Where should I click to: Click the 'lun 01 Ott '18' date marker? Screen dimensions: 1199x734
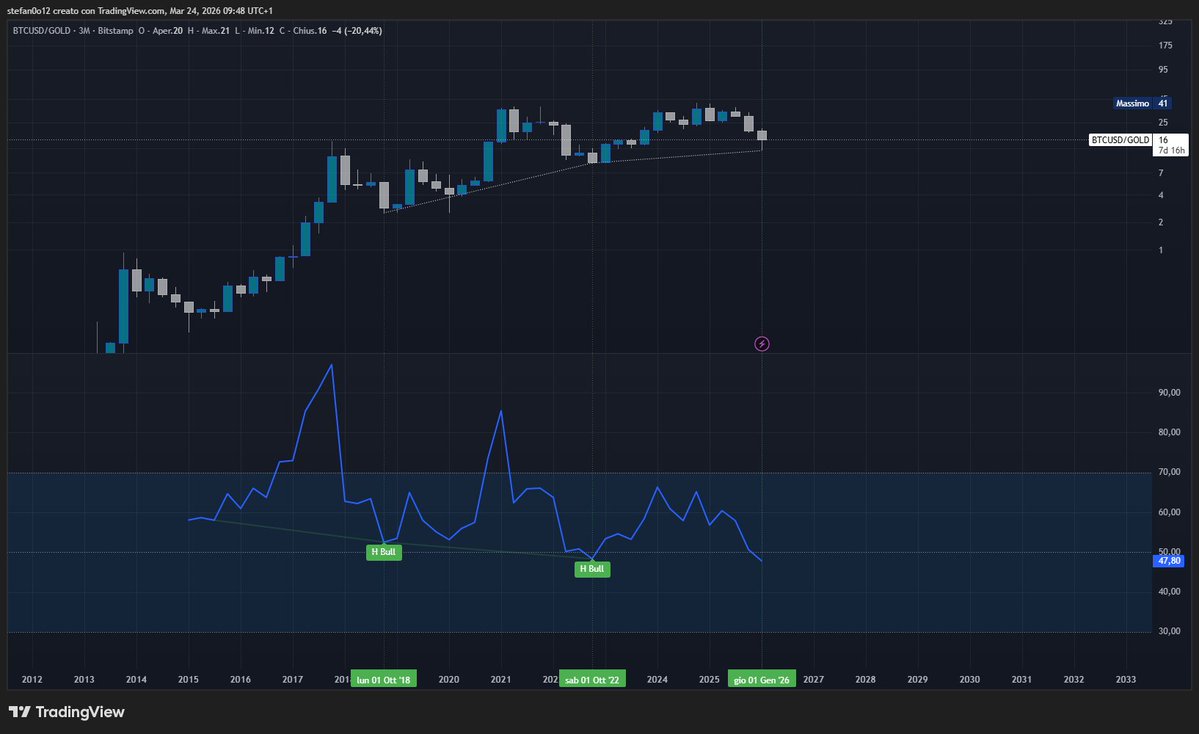click(384, 679)
